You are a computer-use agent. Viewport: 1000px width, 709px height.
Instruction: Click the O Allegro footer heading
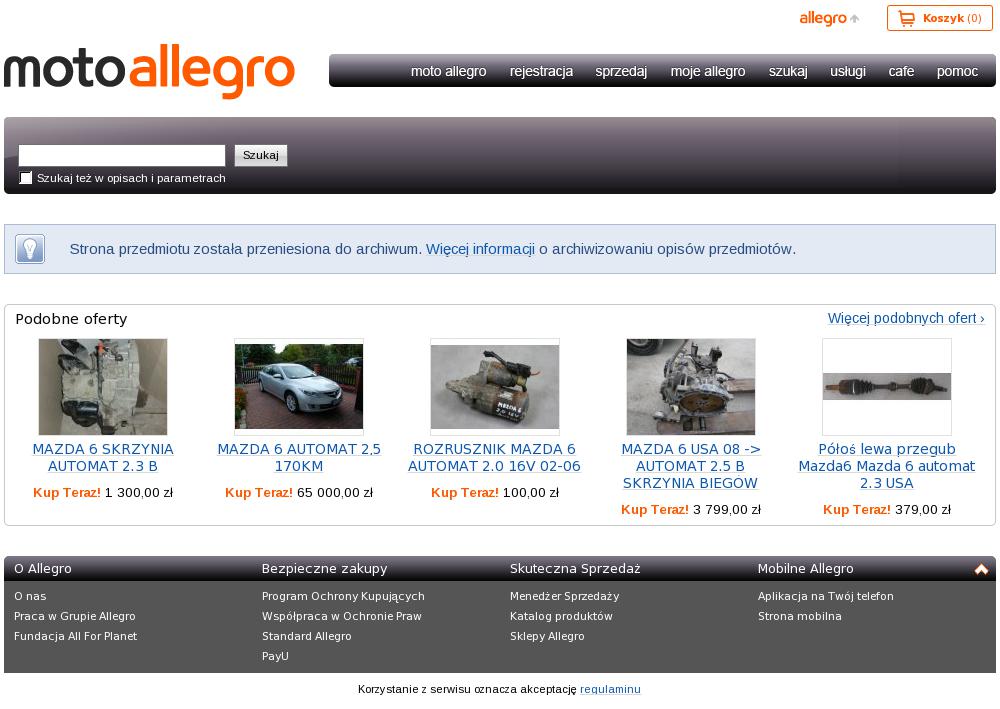point(43,569)
